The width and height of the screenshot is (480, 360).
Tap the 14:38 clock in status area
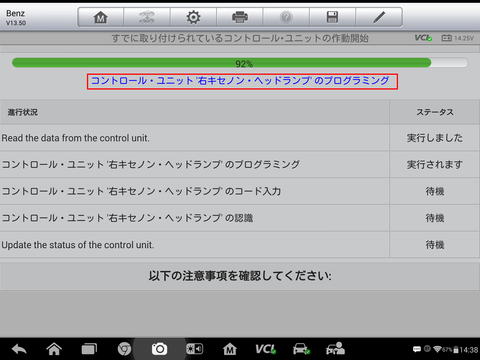coord(469,350)
